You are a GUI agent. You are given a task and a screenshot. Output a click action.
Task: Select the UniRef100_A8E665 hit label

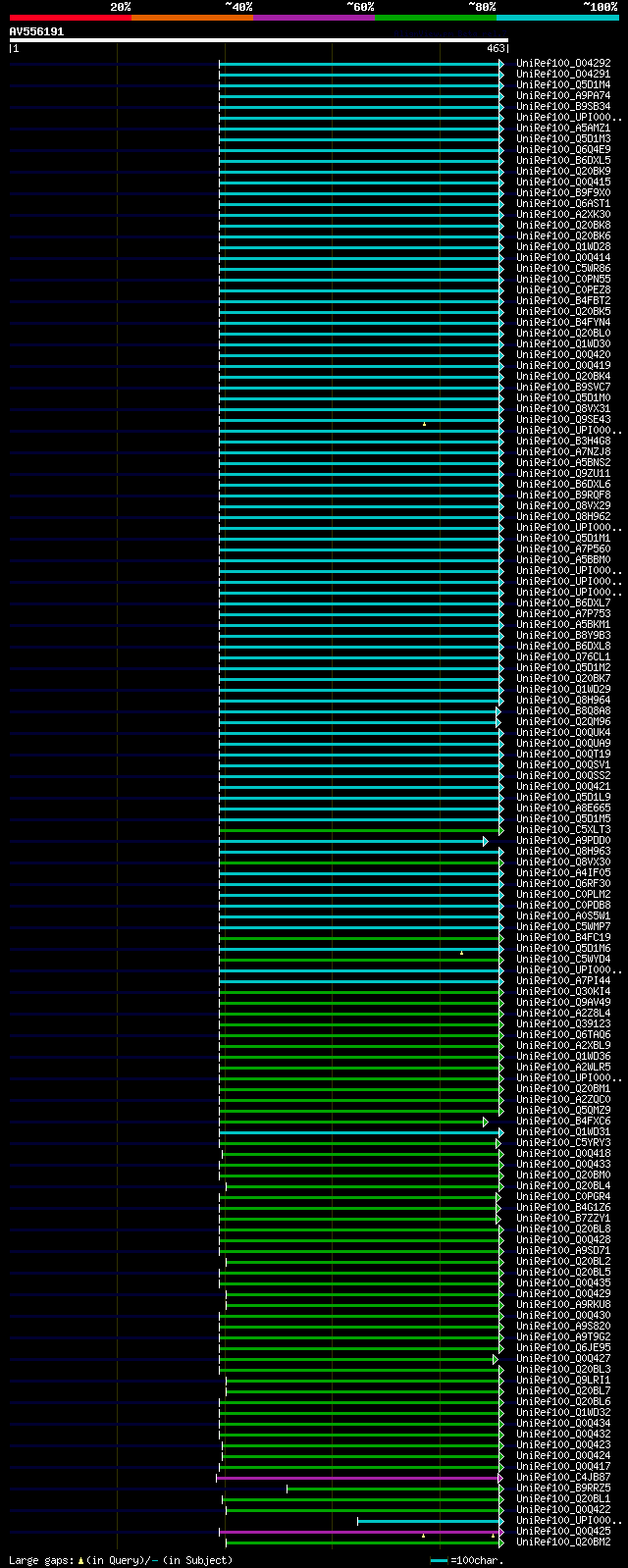(x=563, y=809)
